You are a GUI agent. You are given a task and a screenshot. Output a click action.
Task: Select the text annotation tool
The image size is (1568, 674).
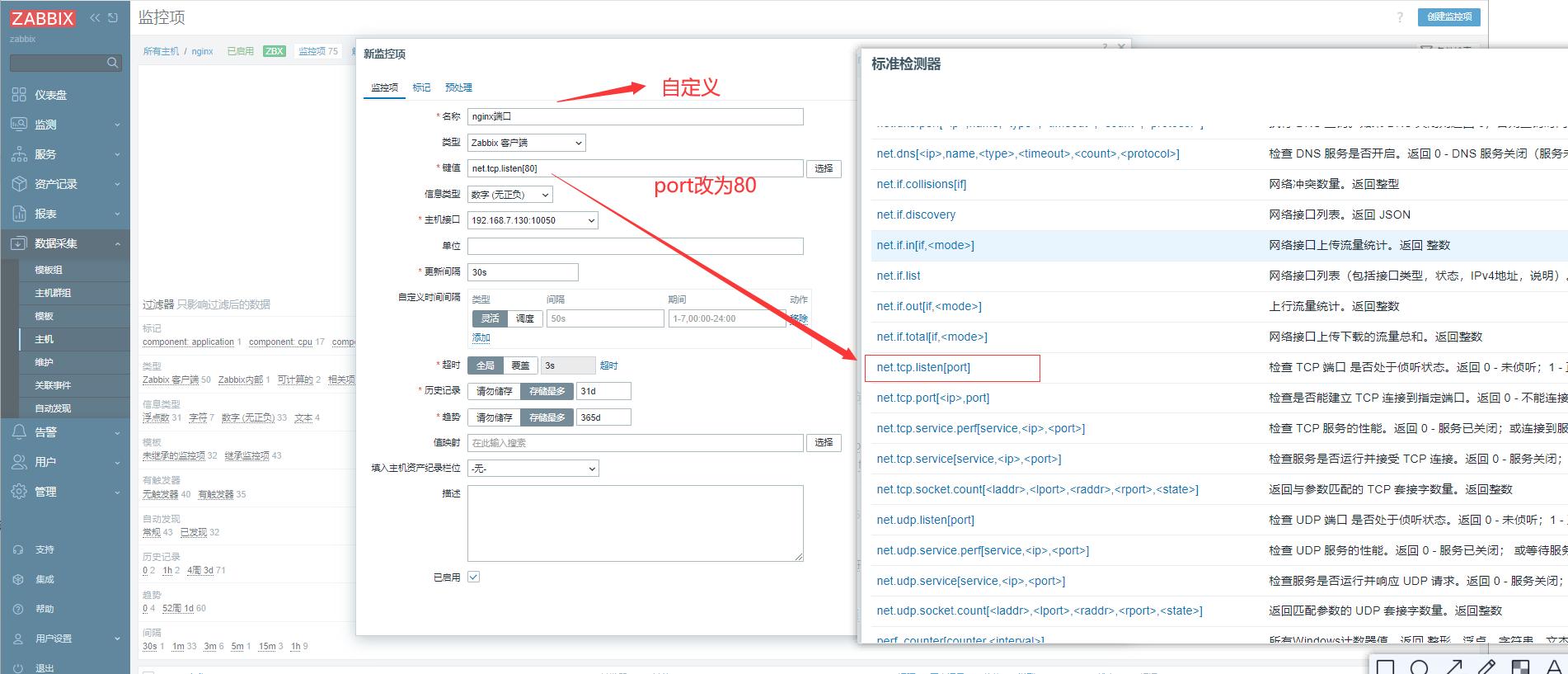click(x=1554, y=667)
